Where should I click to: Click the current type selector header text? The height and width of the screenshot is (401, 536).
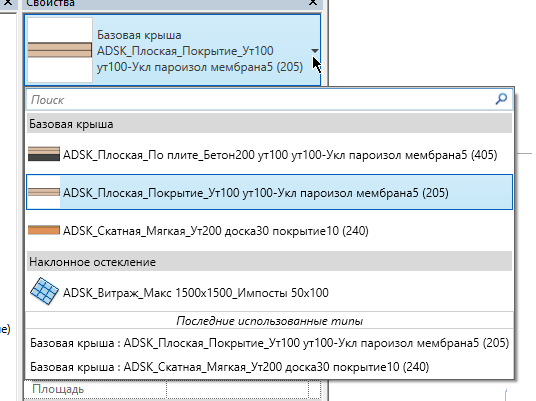200,51
